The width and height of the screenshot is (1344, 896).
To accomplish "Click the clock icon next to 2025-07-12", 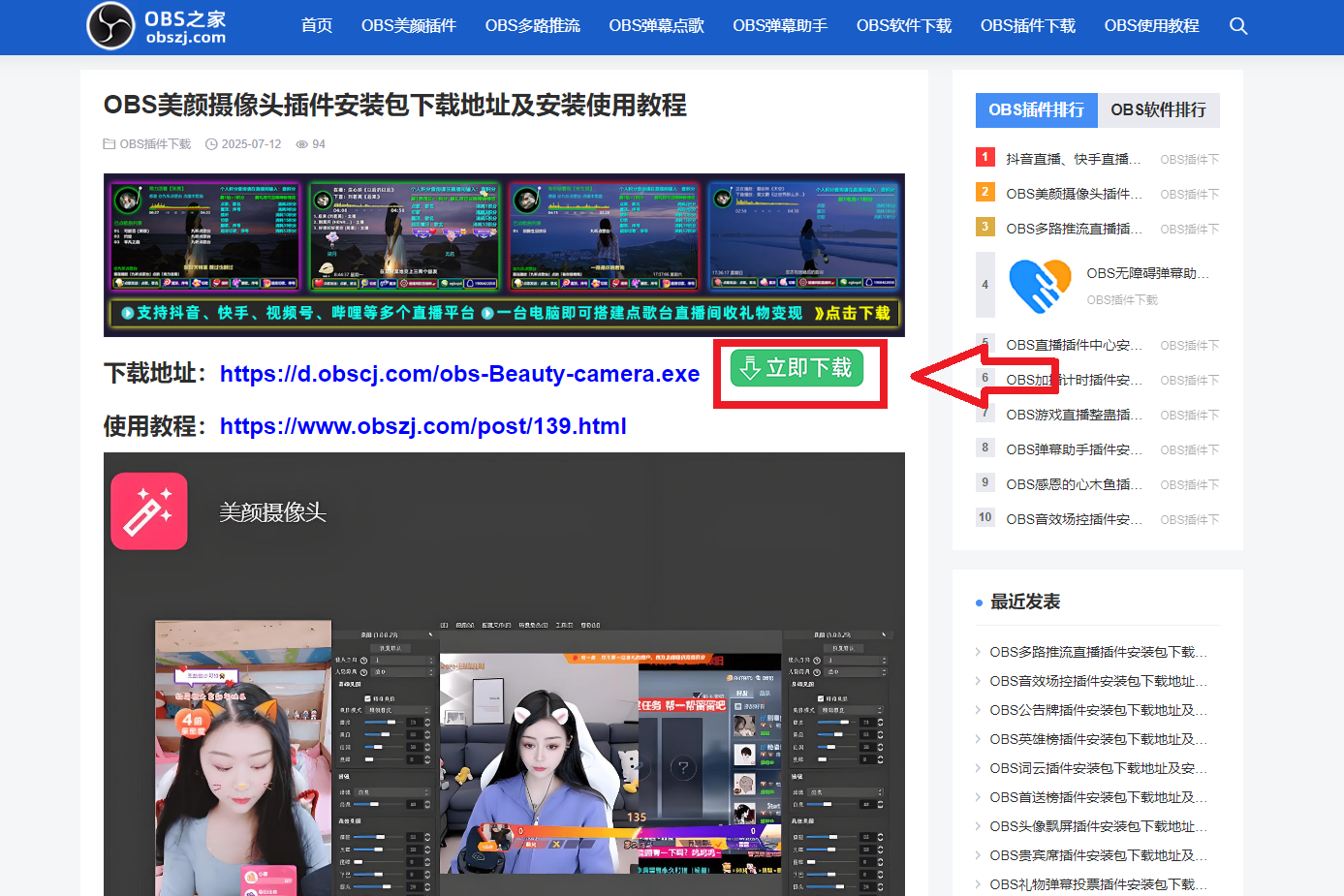I will coord(212,143).
